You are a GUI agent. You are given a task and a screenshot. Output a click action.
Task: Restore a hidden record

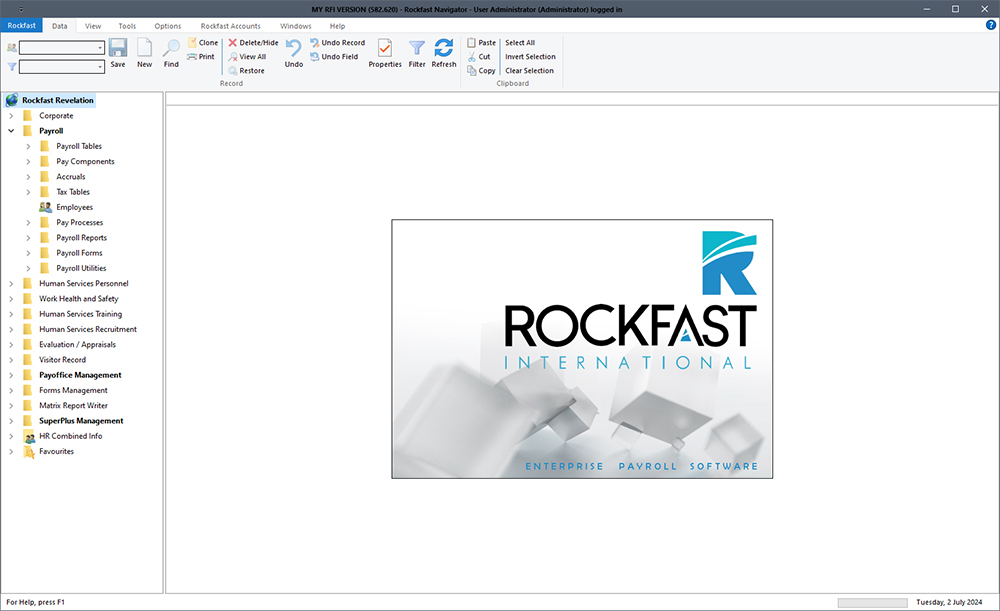246,71
